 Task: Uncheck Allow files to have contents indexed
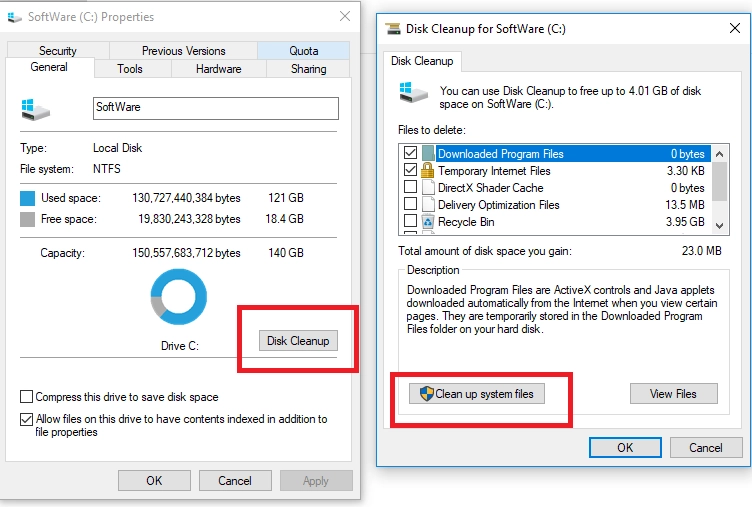coord(26,419)
